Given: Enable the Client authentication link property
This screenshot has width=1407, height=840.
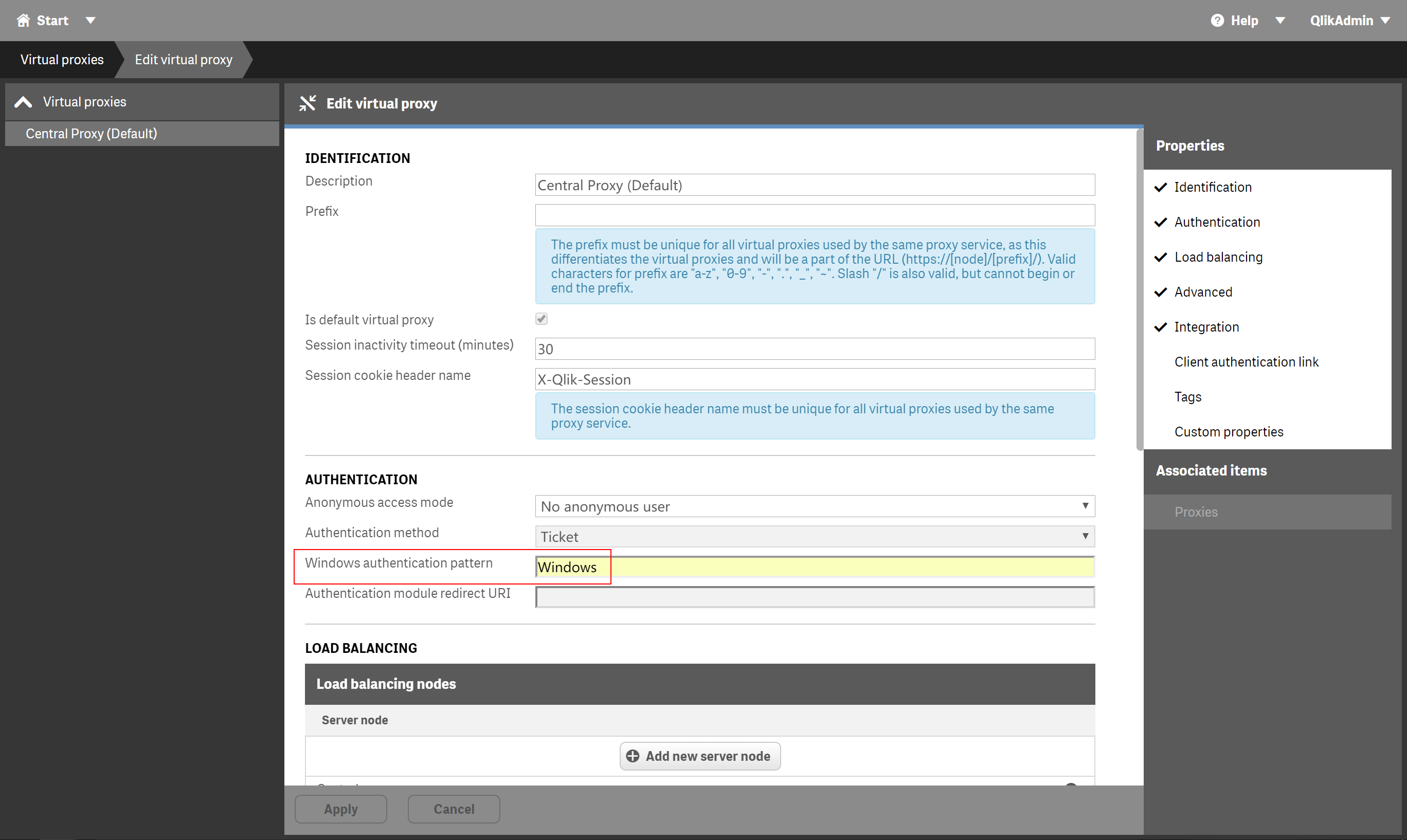Looking at the screenshot, I should tap(1246, 362).
